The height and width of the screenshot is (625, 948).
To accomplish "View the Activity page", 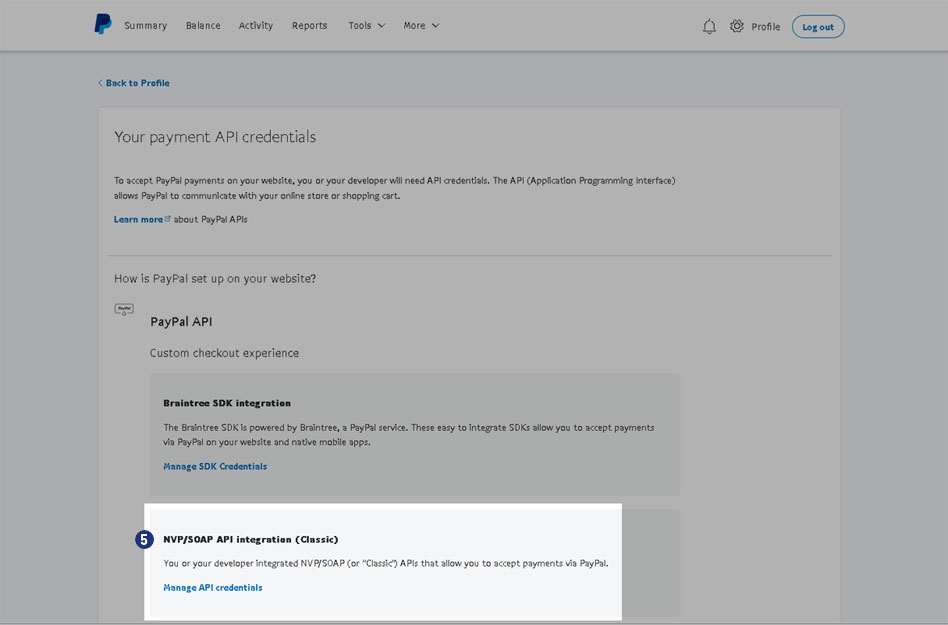I will 256,26.
